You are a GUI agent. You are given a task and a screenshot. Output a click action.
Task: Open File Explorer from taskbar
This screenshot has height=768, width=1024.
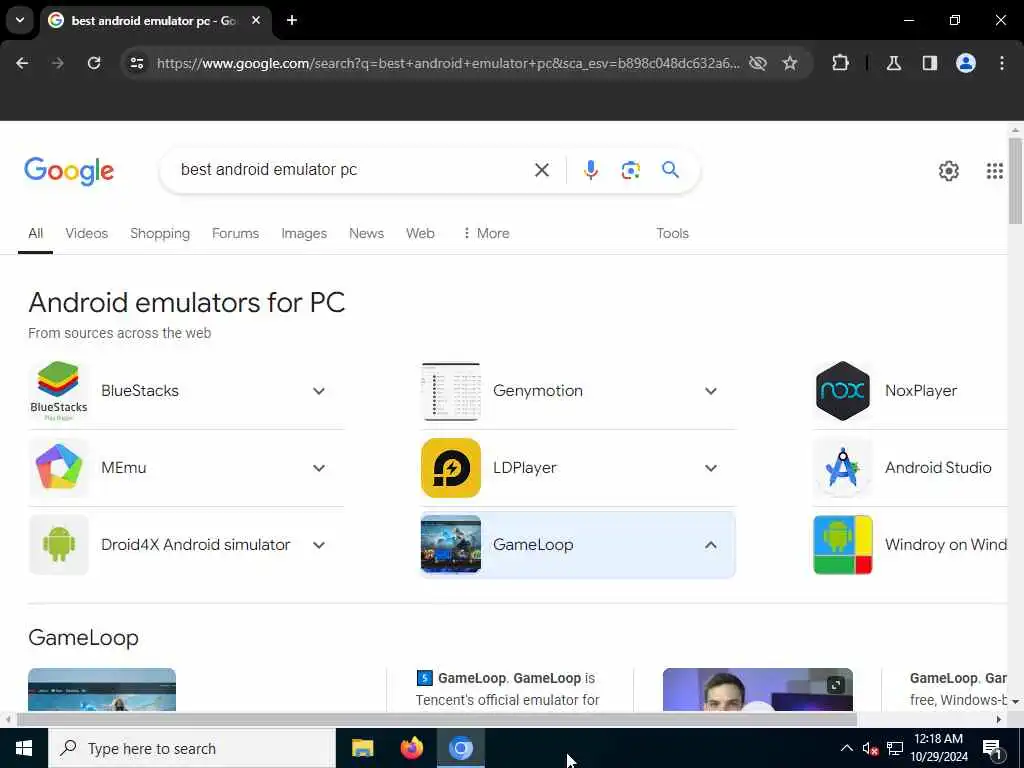click(x=362, y=748)
